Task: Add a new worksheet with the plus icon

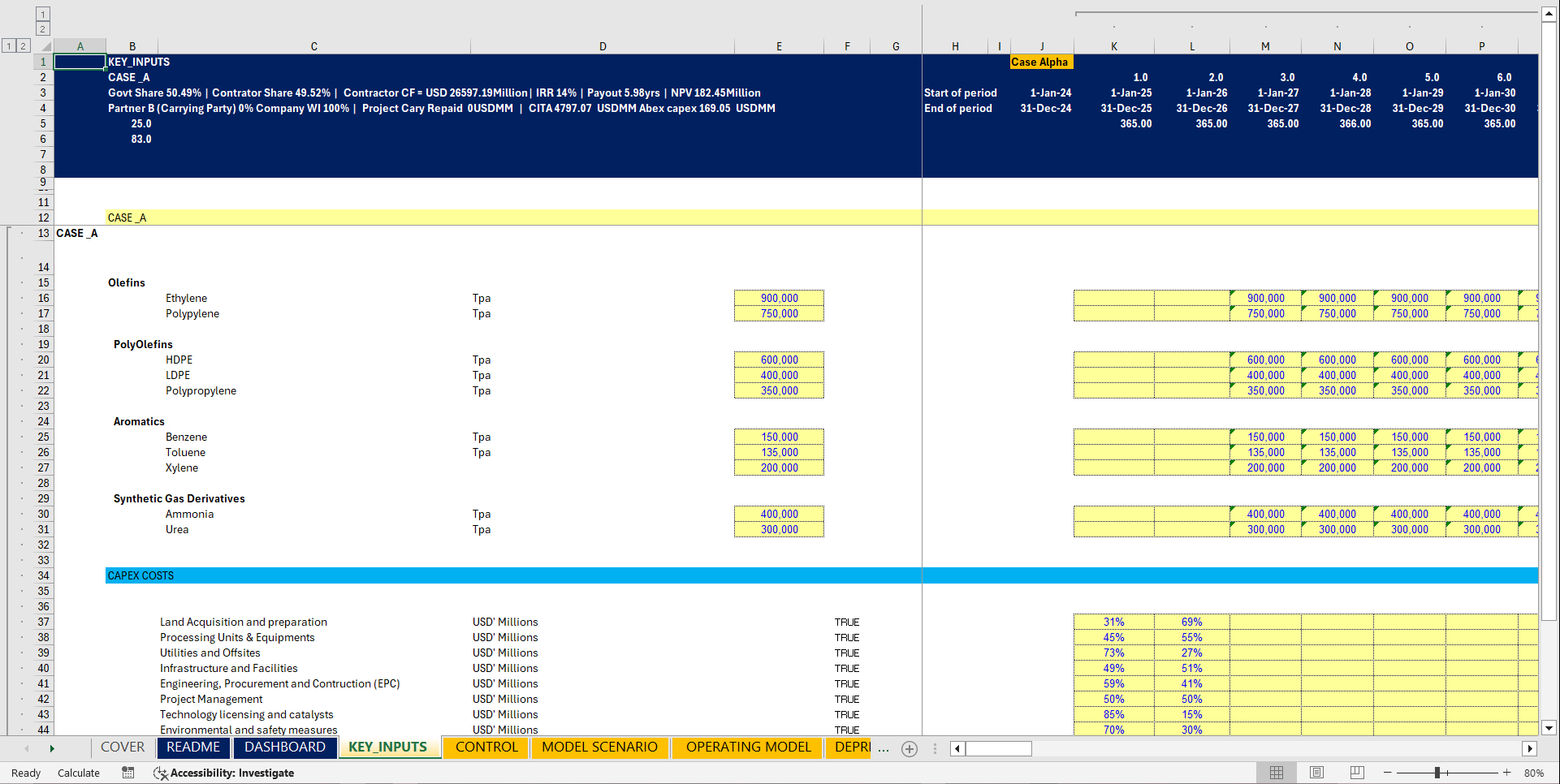Action: tap(909, 749)
